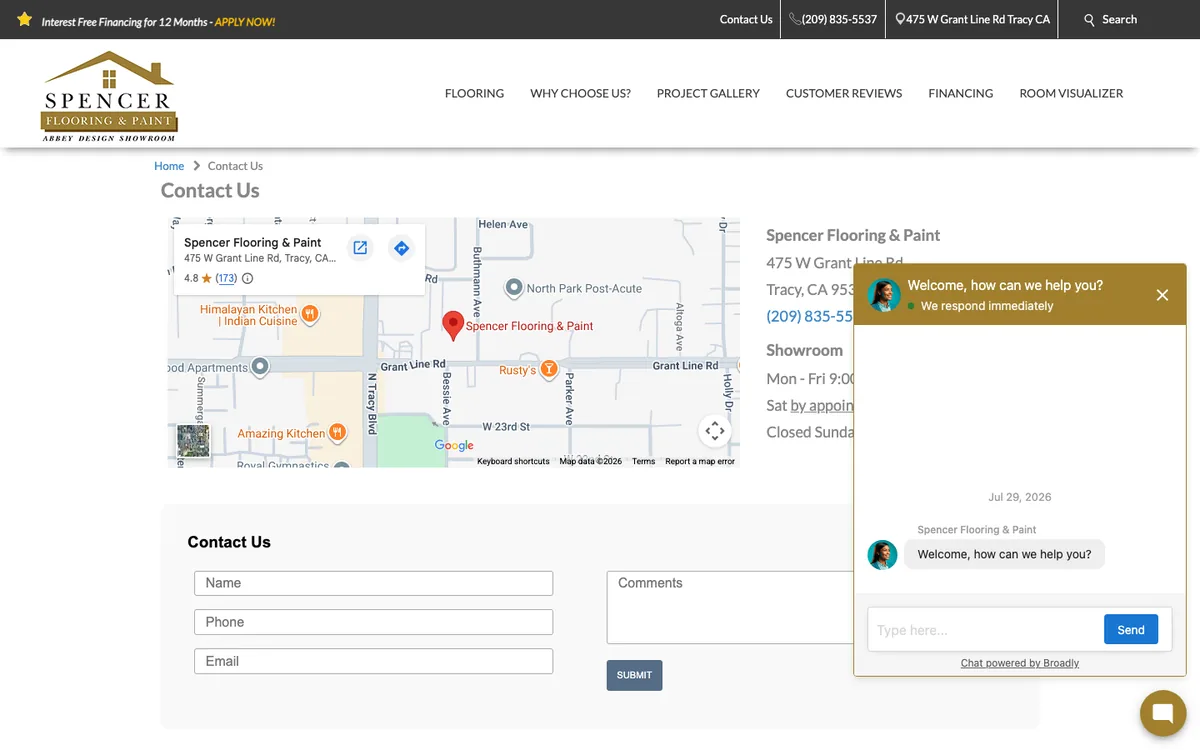Click the blue showroom phone number
Viewport: 1200px width, 750px height.
[x=810, y=316]
